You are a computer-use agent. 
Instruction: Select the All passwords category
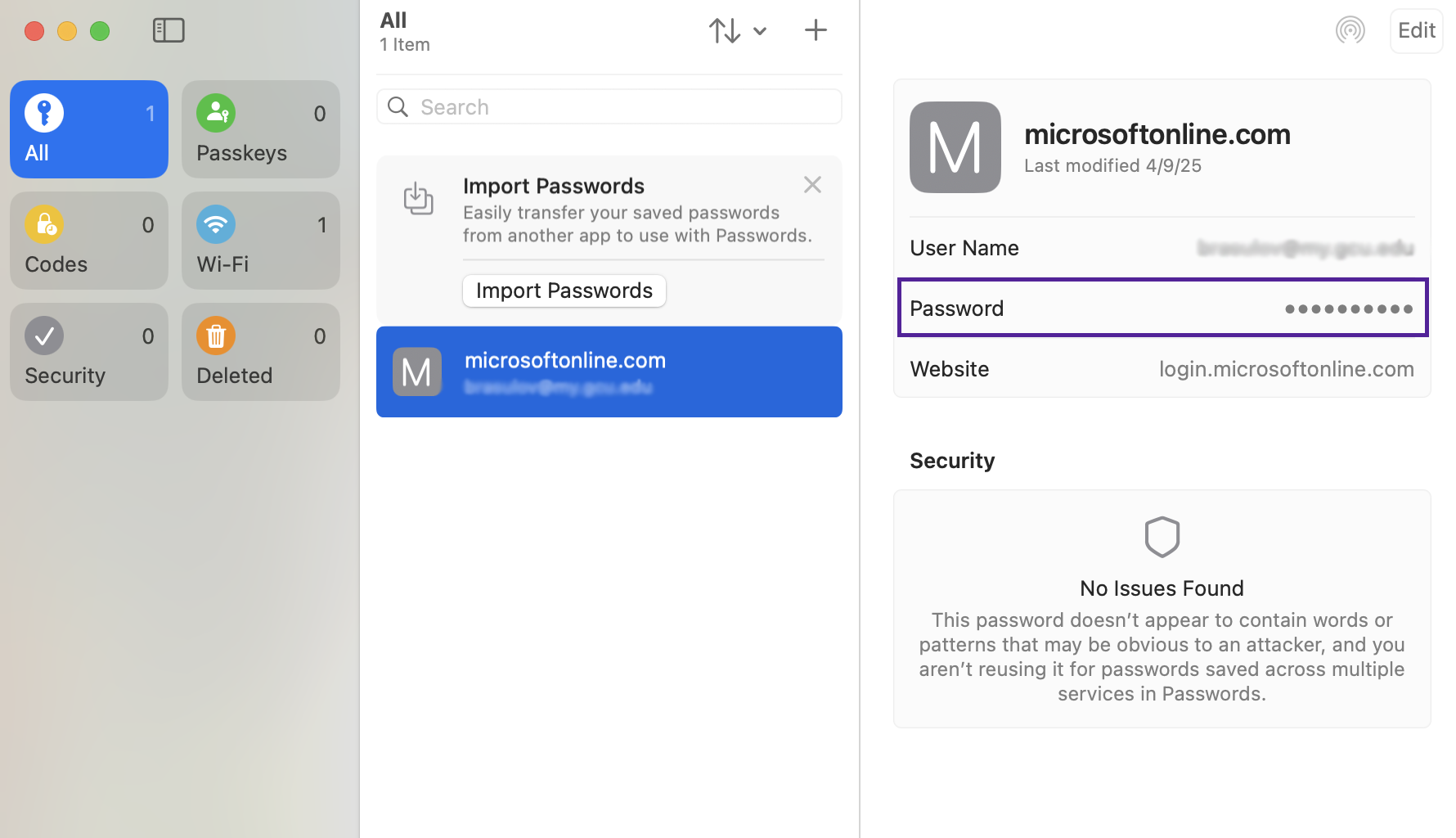coord(89,129)
